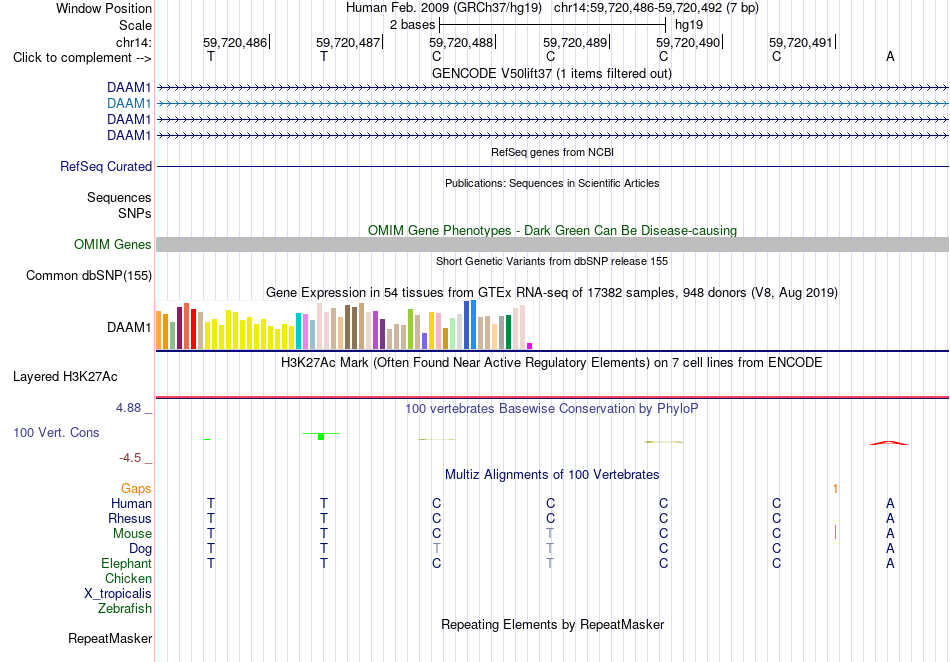Click the '100 Vert. Cons' track label
The image size is (950, 662).
pyautogui.click(x=56, y=432)
